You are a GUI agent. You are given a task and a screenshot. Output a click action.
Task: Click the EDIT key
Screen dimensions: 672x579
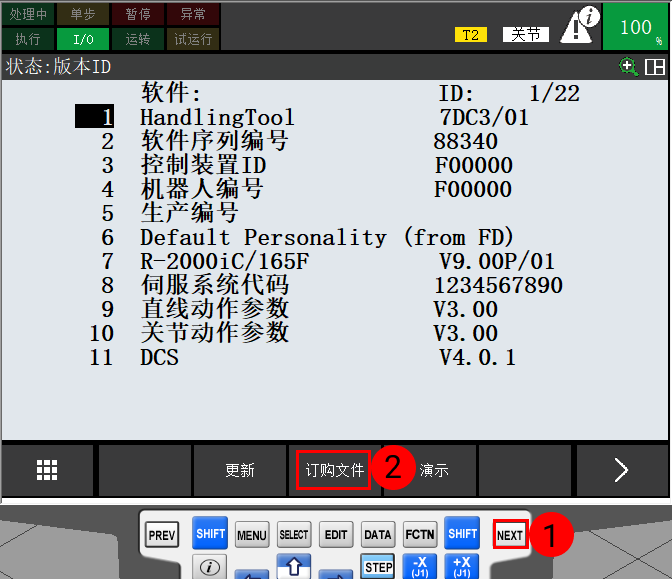coord(336,535)
